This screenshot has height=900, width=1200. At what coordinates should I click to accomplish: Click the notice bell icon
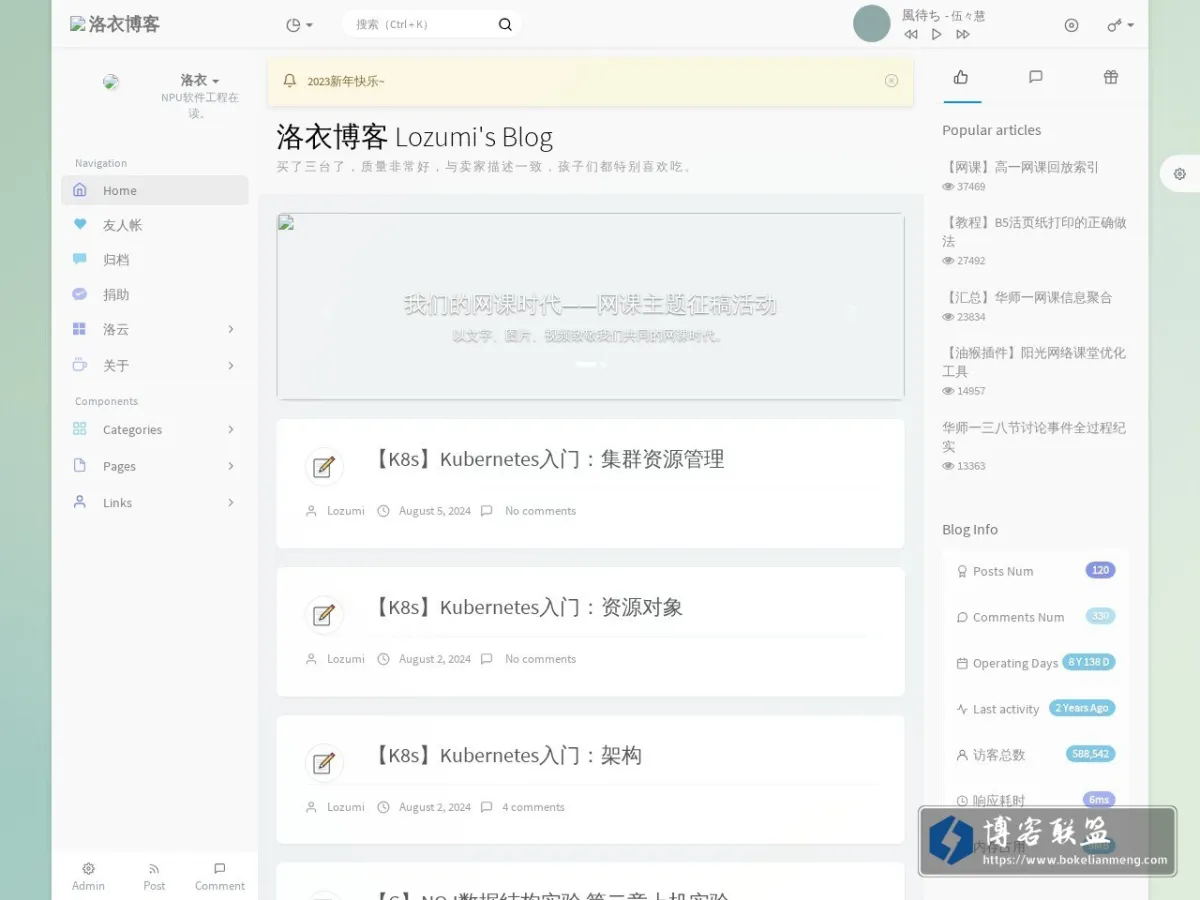click(290, 81)
